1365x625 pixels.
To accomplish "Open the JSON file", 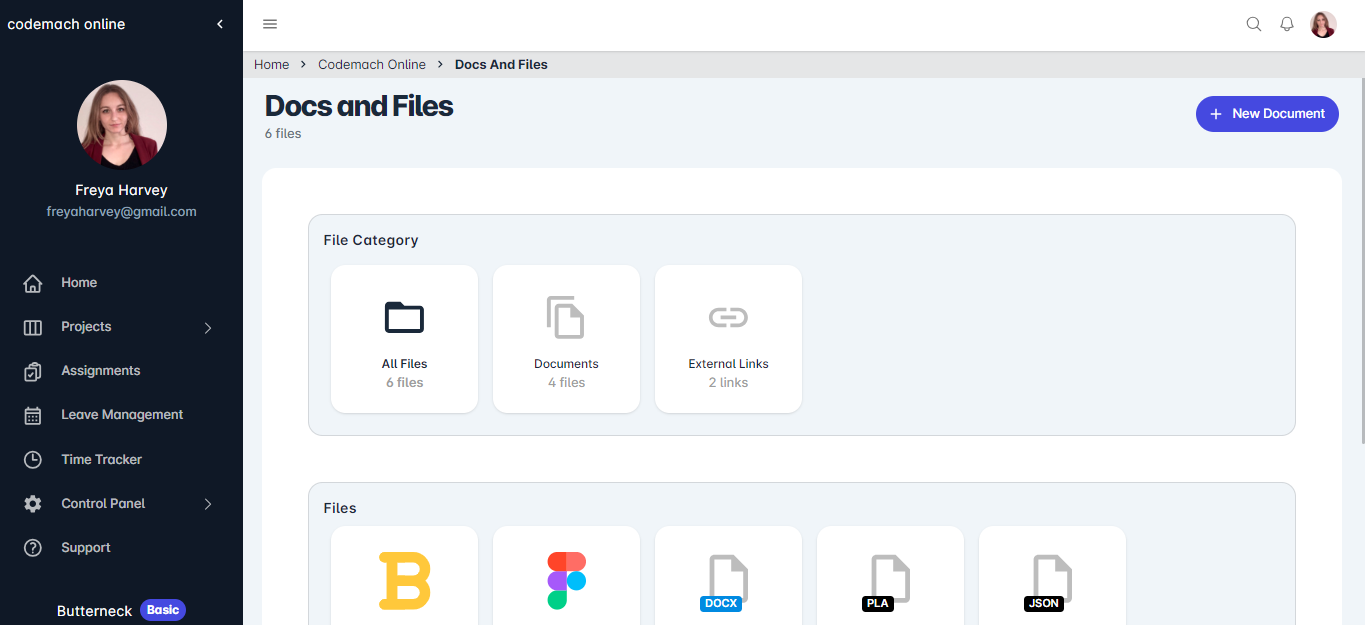I will coord(1052,580).
